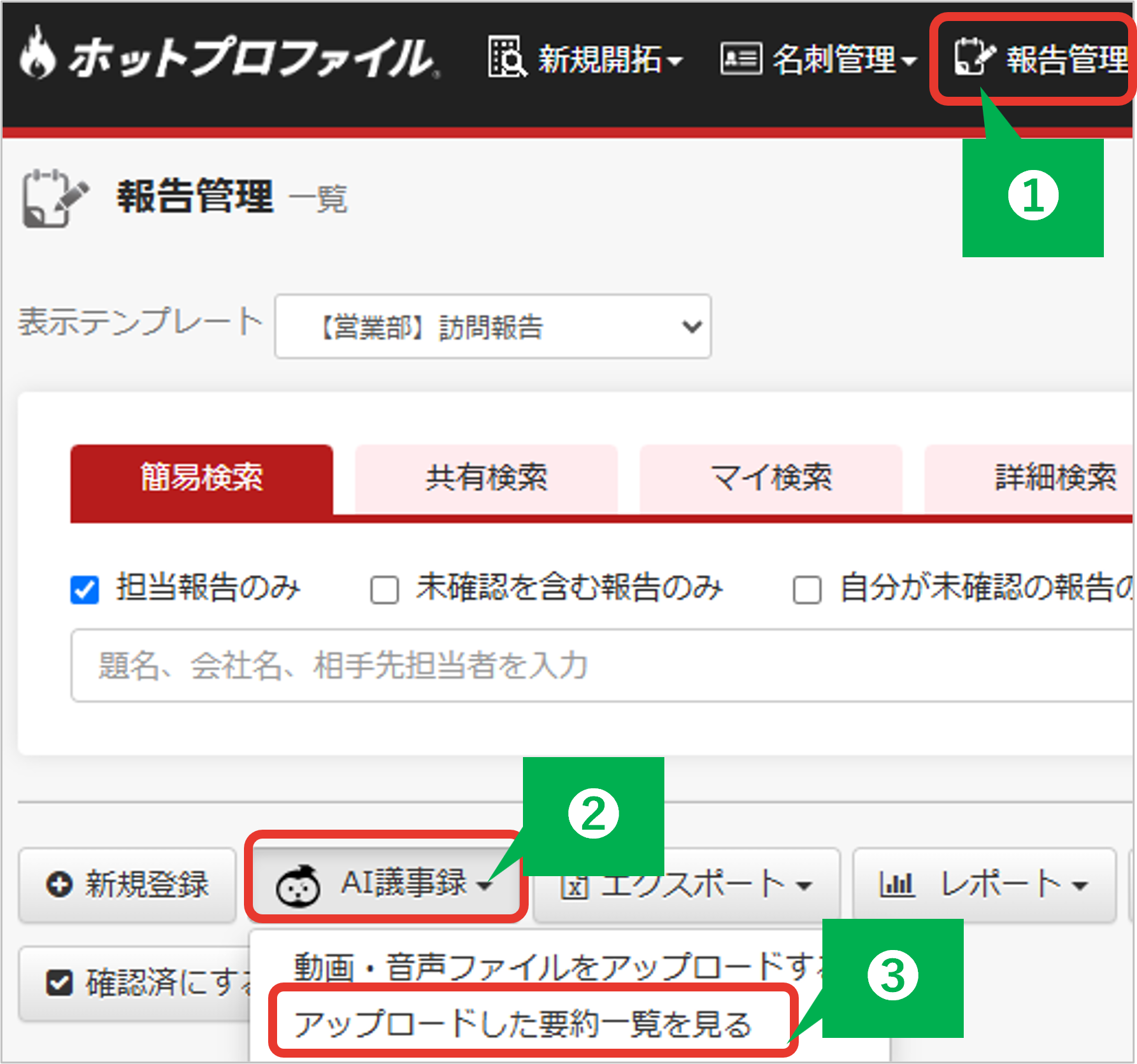Click the 報告管理 notepad icon in navbar

click(x=973, y=57)
